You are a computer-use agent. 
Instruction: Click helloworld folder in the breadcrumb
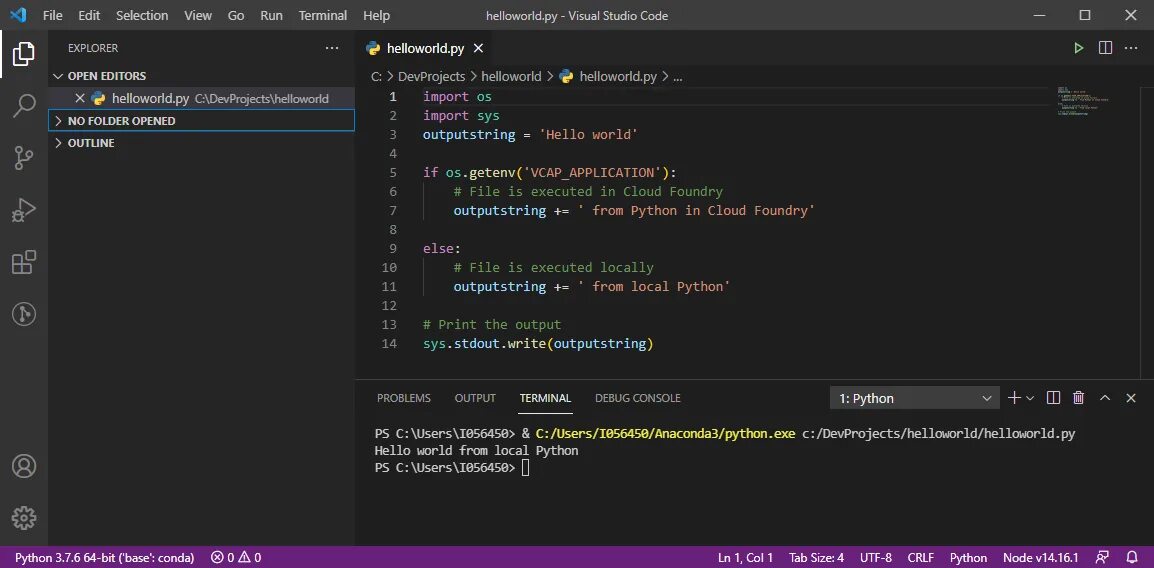pyautogui.click(x=511, y=77)
